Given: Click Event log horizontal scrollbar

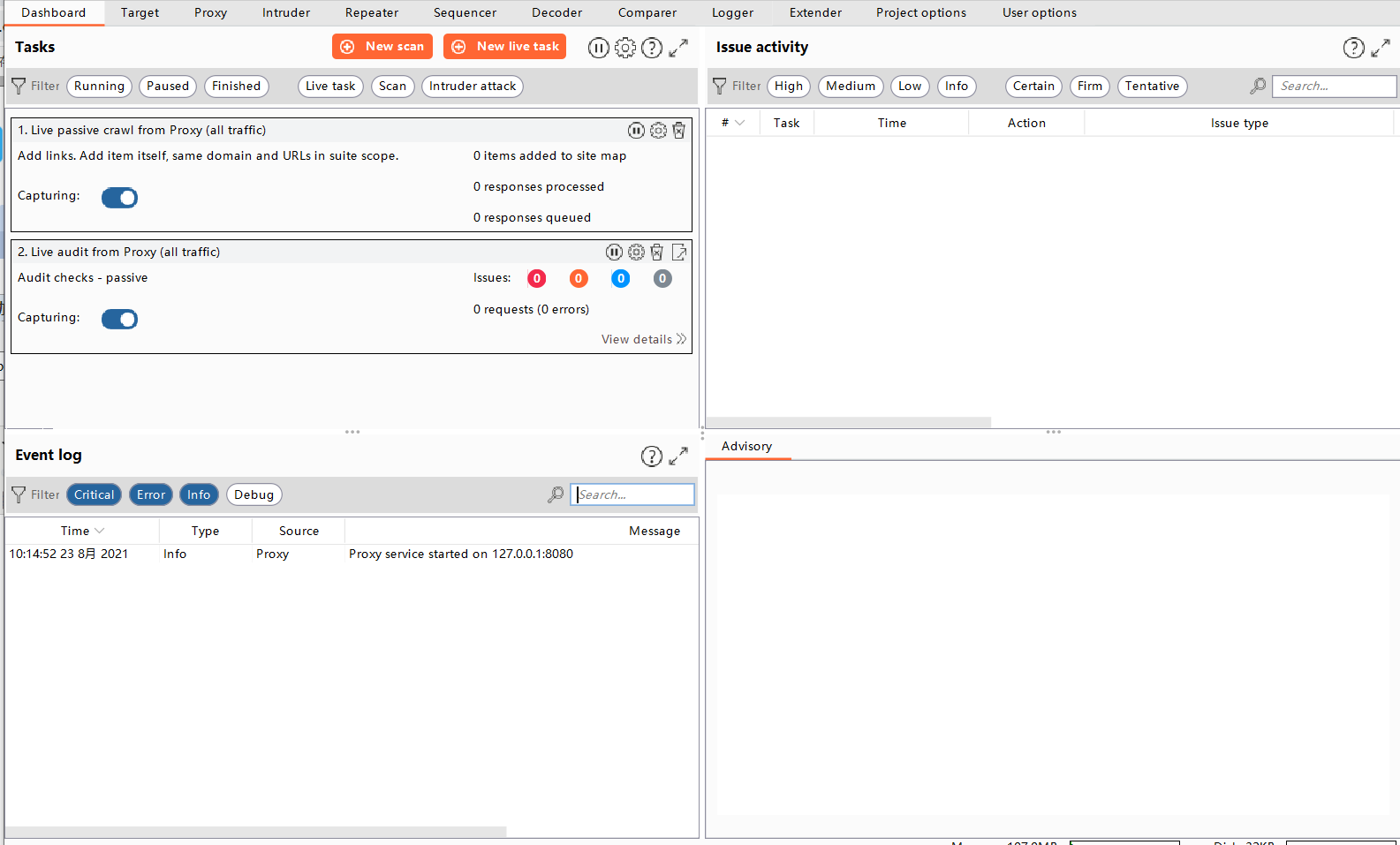Looking at the screenshot, I should pos(256,832).
